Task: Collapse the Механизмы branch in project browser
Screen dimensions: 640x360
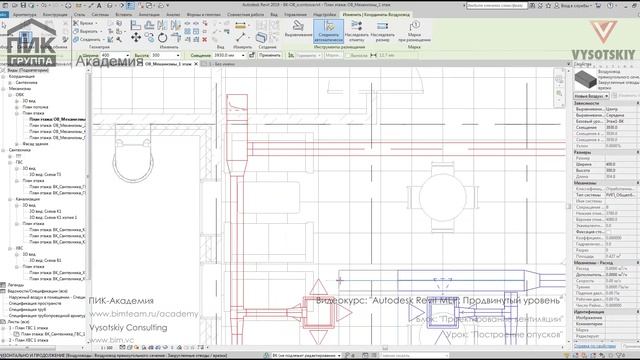Action: (x=3, y=89)
